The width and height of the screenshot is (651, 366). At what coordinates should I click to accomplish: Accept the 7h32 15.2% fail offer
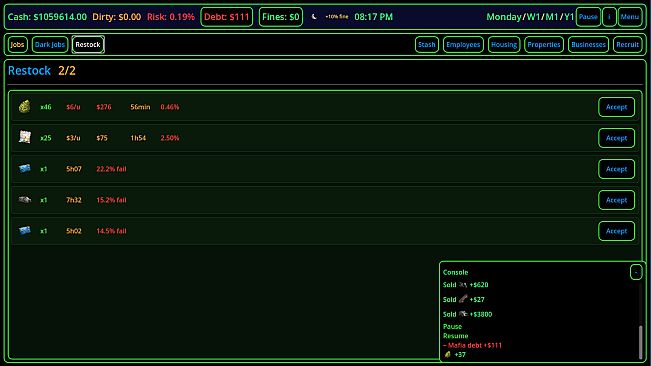tap(617, 200)
